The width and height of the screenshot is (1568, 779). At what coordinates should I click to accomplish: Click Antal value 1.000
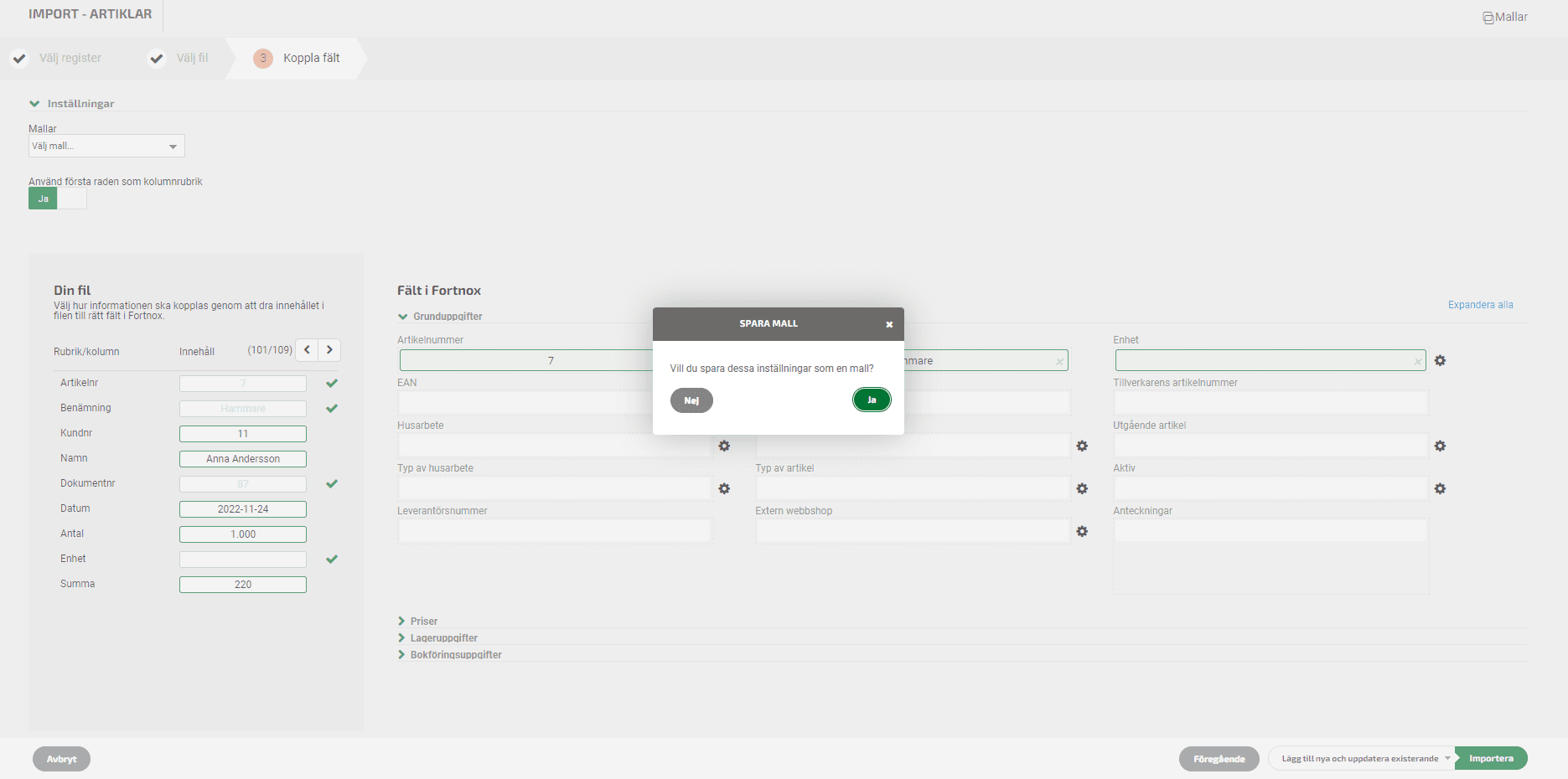pyautogui.click(x=243, y=534)
